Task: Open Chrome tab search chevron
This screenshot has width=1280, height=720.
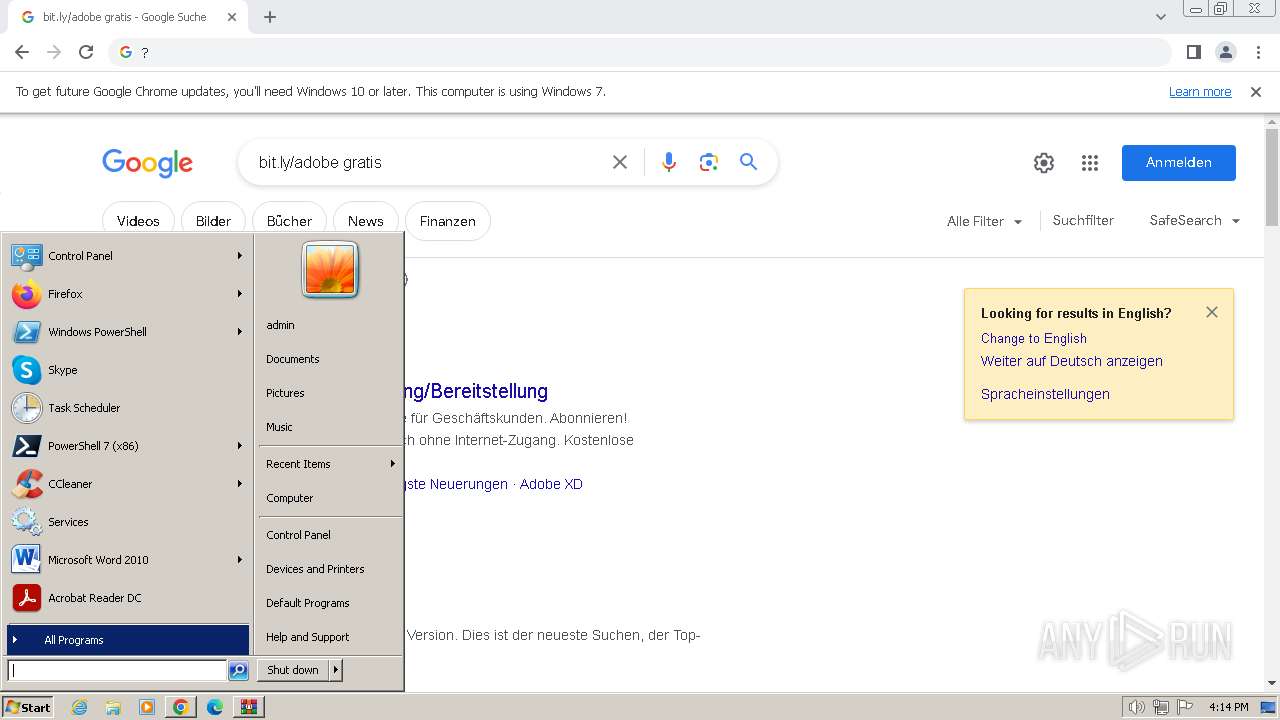Action: coord(1161,17)
